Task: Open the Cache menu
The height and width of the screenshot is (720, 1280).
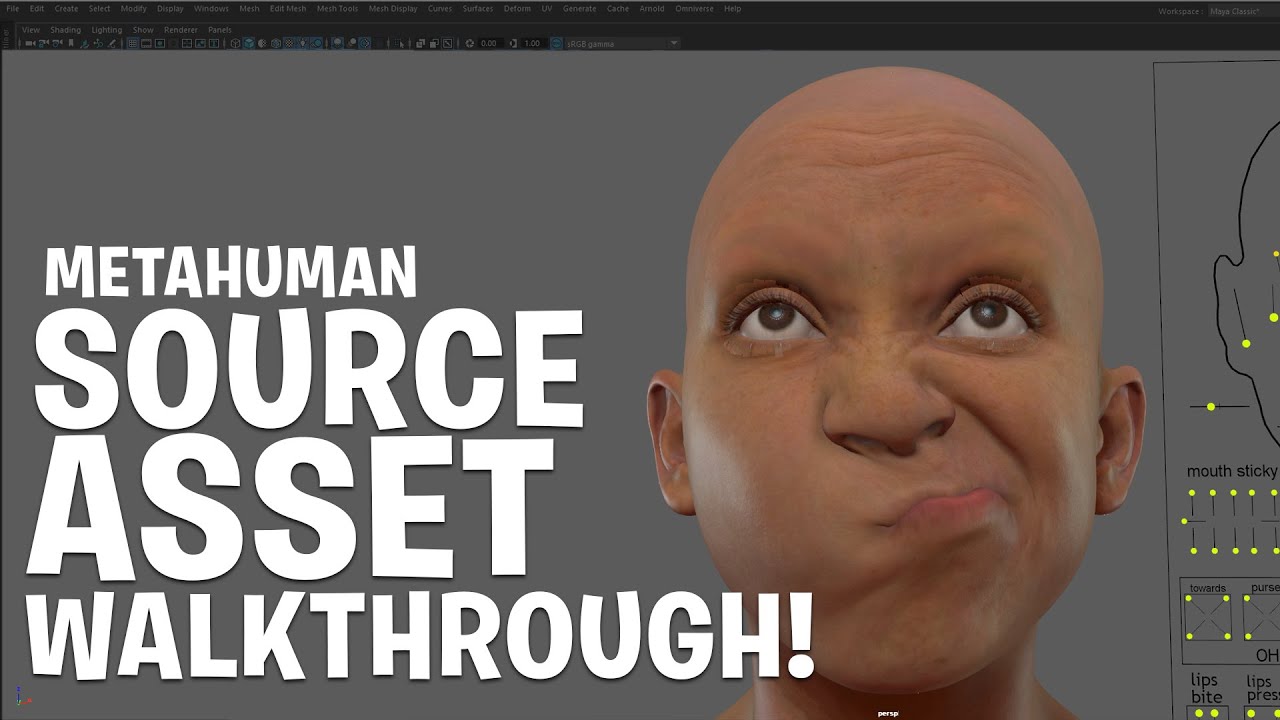Action: [x=618, y=9]
